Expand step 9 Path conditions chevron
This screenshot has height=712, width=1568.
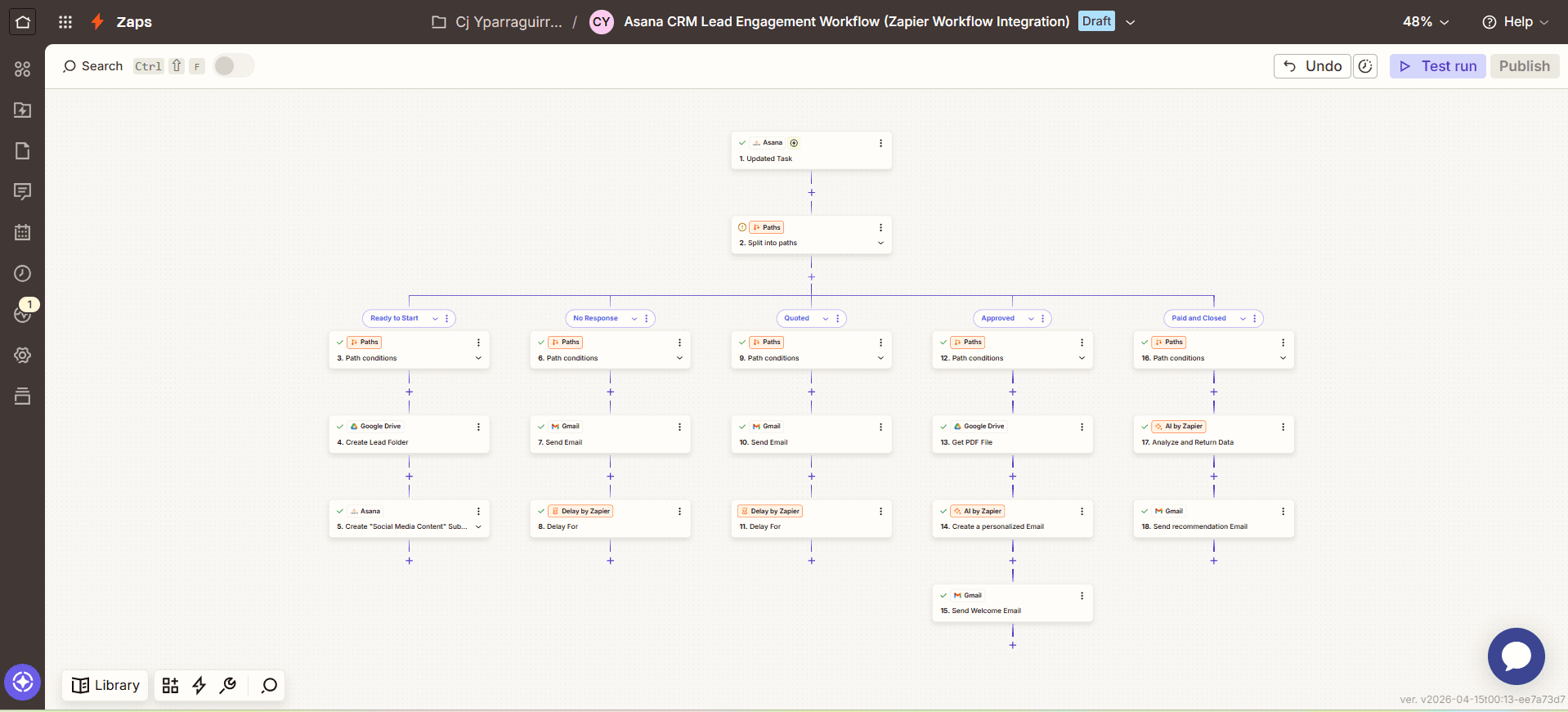coord(880,358)
